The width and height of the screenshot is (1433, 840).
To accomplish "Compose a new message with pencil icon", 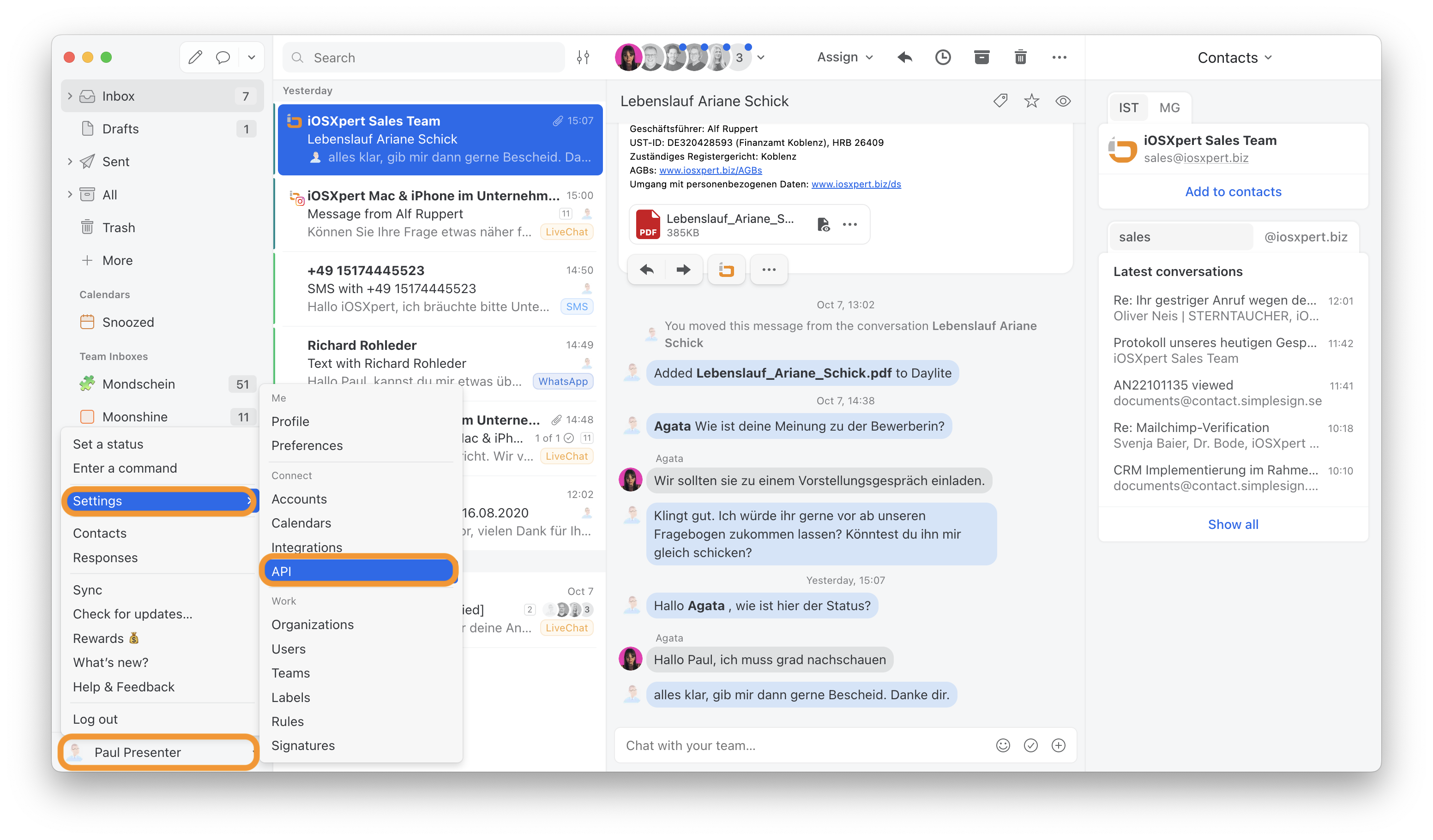I will [195, 57].
